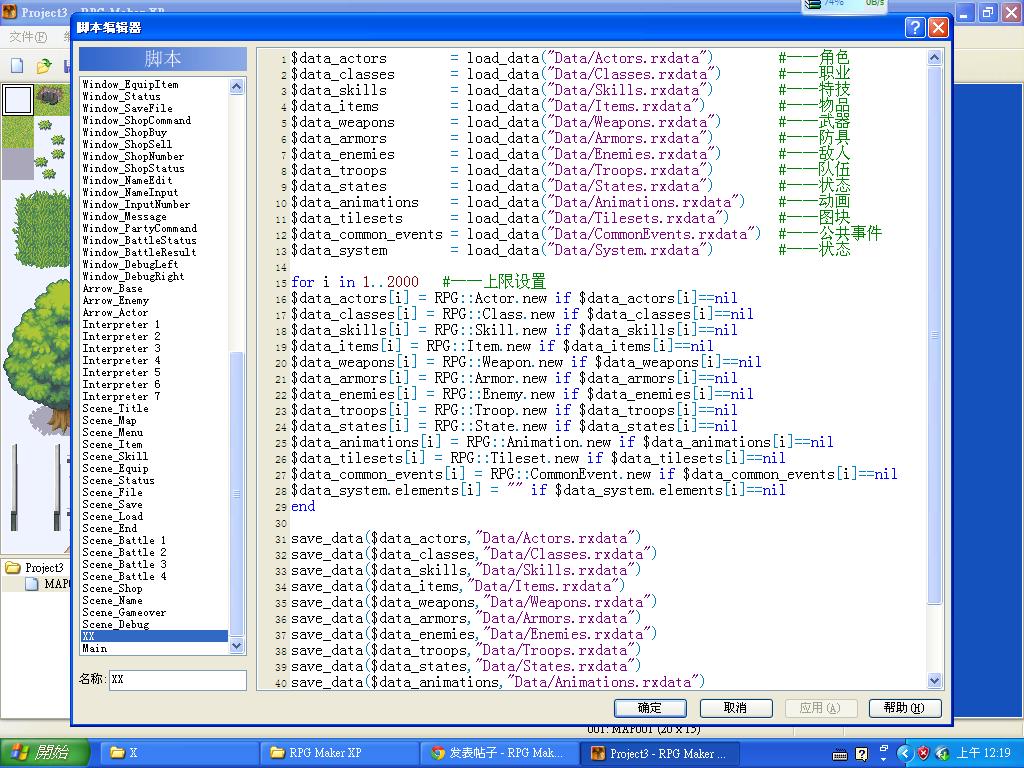Click the Open Project folder icon in toolbar
1024x768 pixels.
coord(44,65)
